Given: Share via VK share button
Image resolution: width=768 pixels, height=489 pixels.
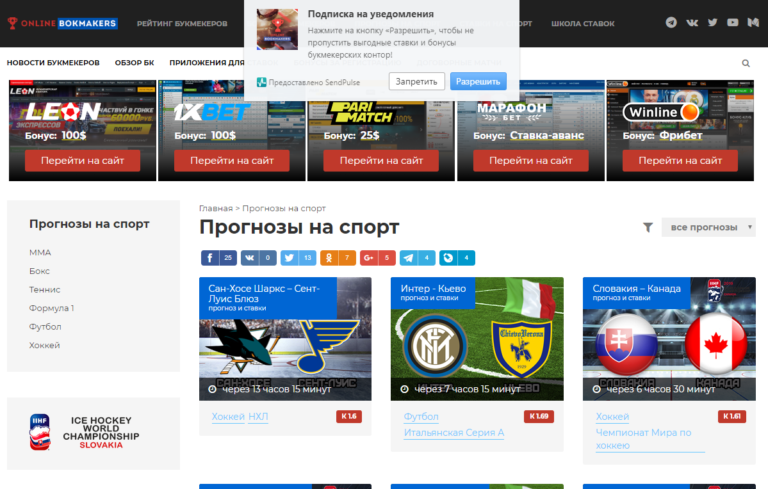Looking at the screenshot, I should [x=259, y=258].
